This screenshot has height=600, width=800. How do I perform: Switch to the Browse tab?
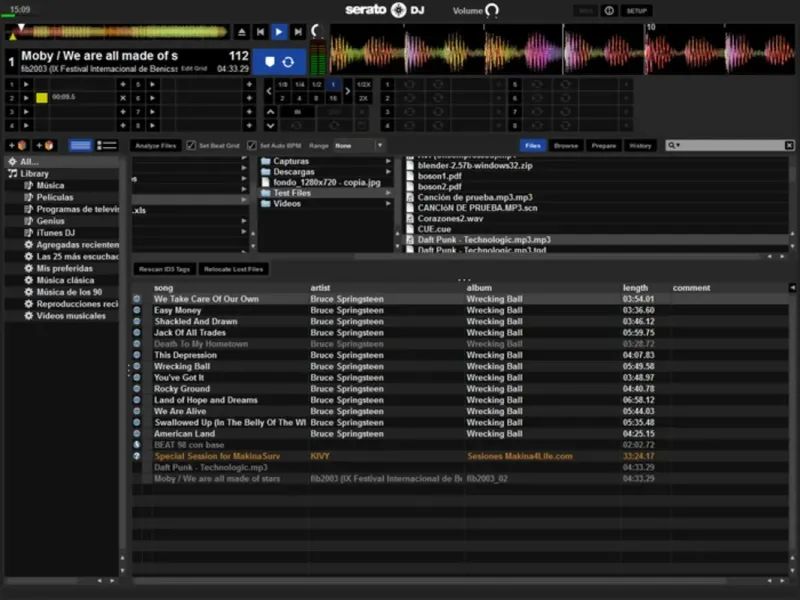click(566, 146)
